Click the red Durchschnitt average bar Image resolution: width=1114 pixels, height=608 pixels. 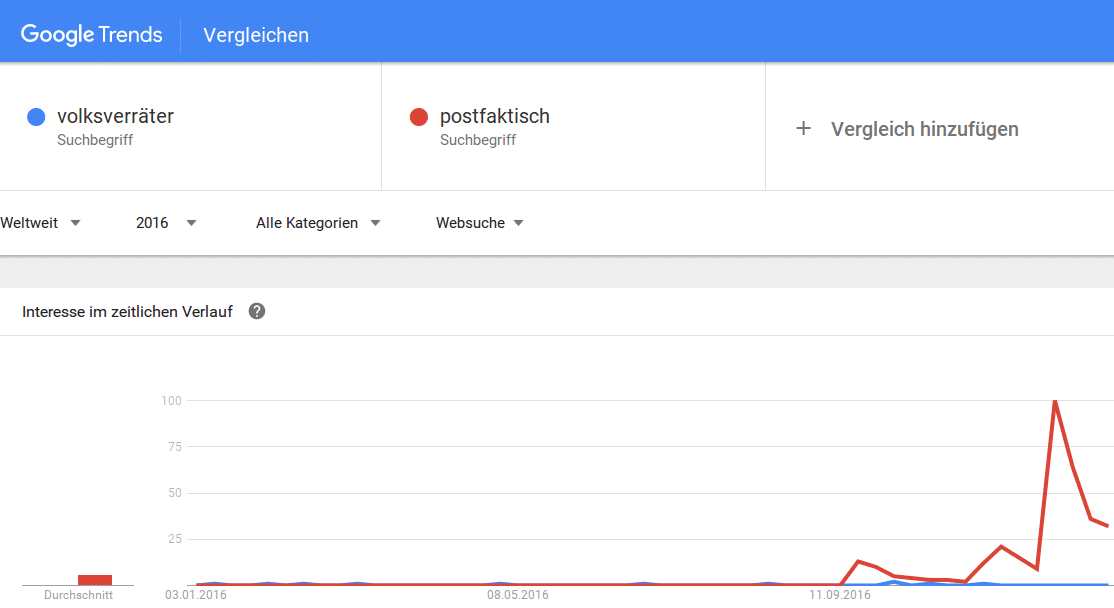pyautogui.click(x=94, y=580)
